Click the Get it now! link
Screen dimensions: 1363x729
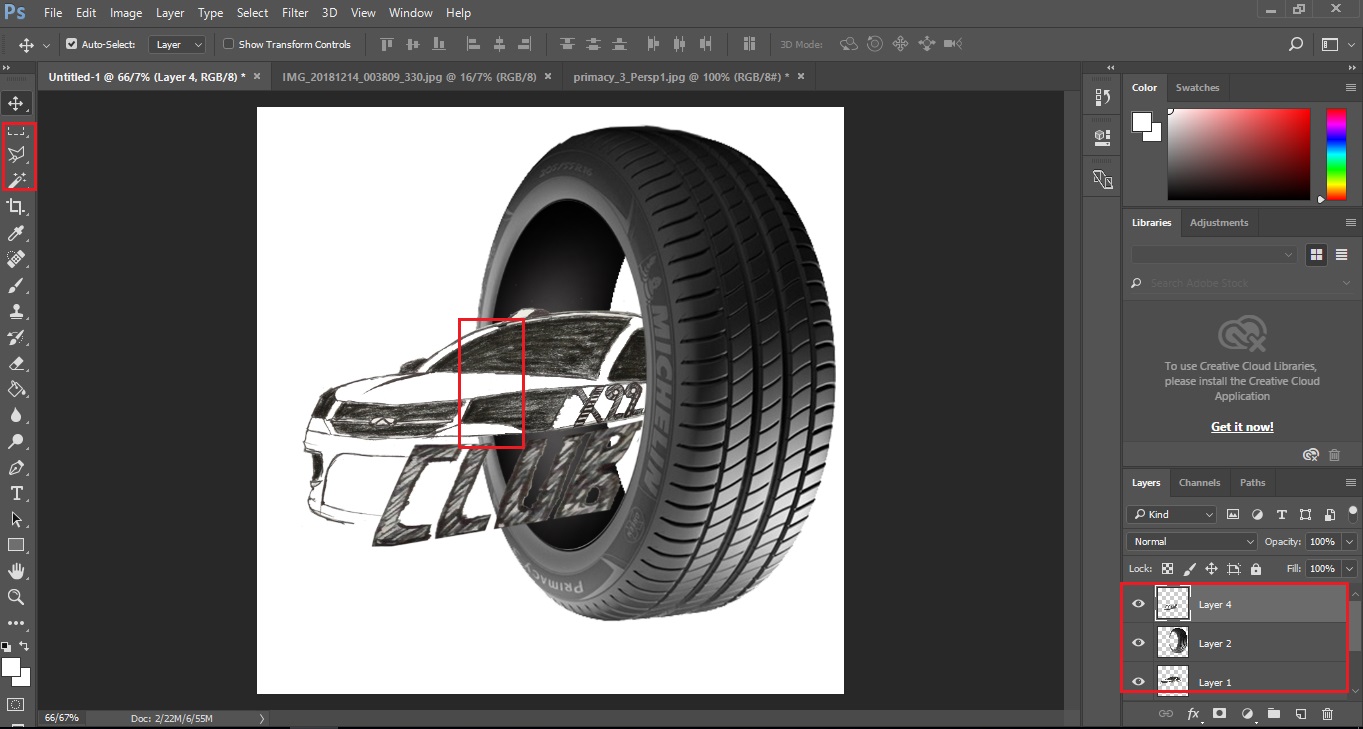click(1242, 427)
